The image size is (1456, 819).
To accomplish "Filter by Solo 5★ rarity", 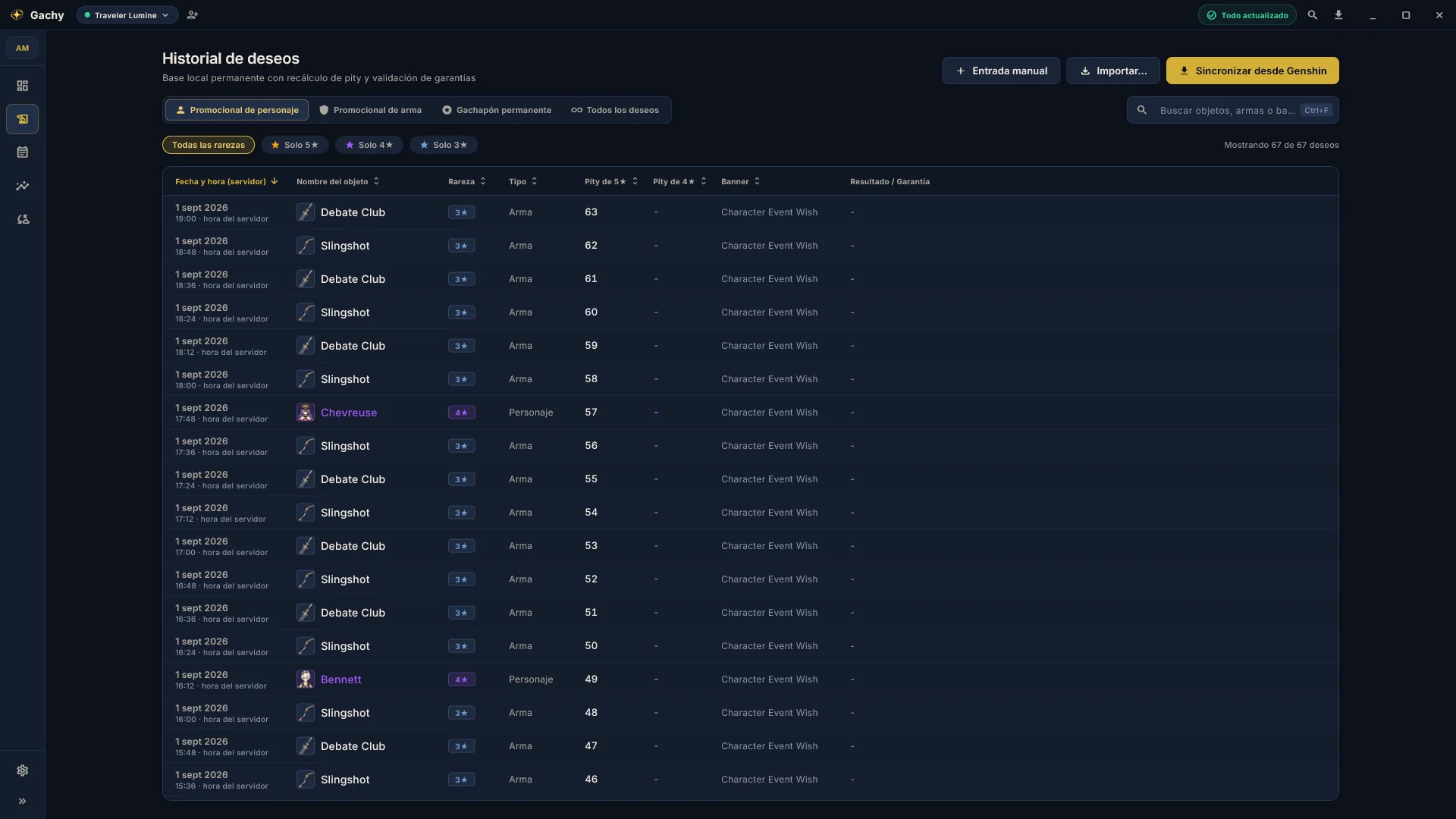I will point(295,145).
